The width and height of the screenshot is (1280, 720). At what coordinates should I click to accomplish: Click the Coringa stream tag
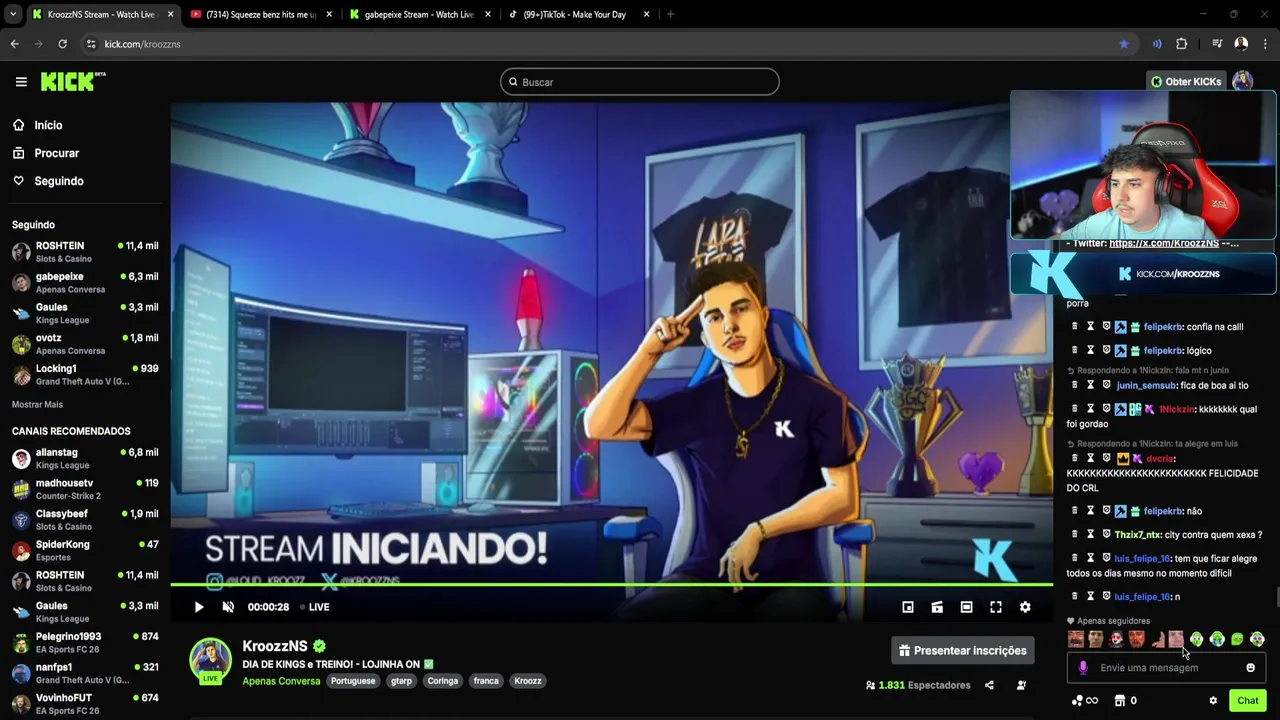[x=442, y=681]
